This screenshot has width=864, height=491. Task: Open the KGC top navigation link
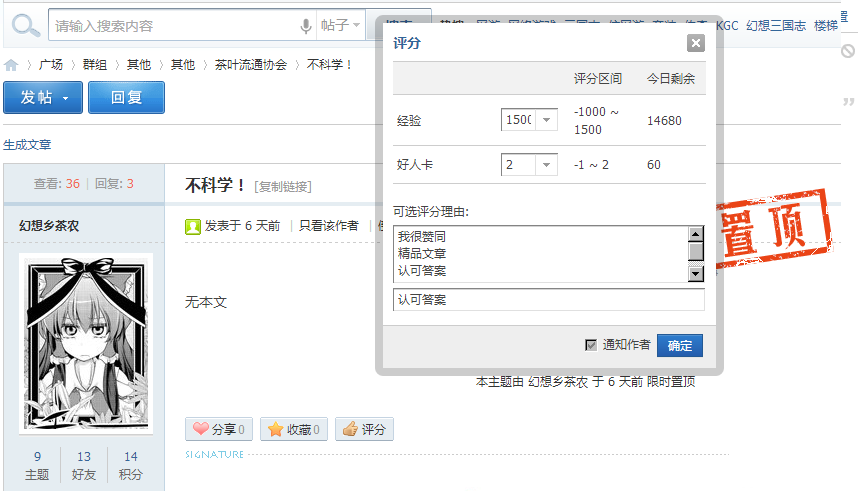click(x=727, y=25)
